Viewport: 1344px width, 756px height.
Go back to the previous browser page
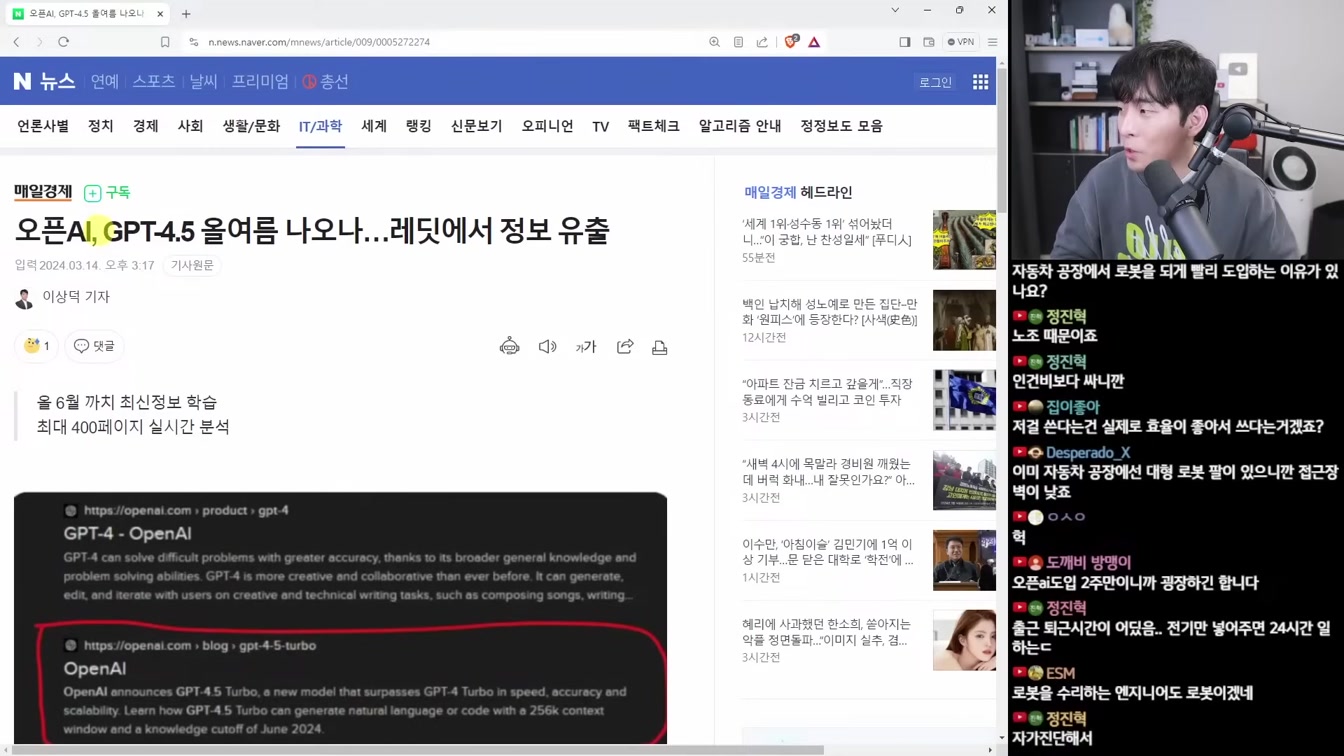coord(16,42)
